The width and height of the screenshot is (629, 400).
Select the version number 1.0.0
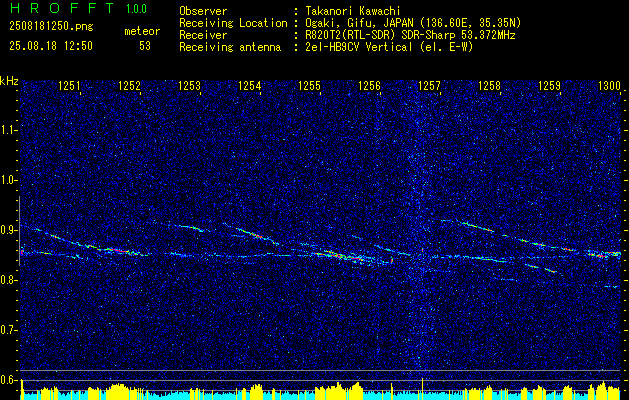click(x=136, y=9)
